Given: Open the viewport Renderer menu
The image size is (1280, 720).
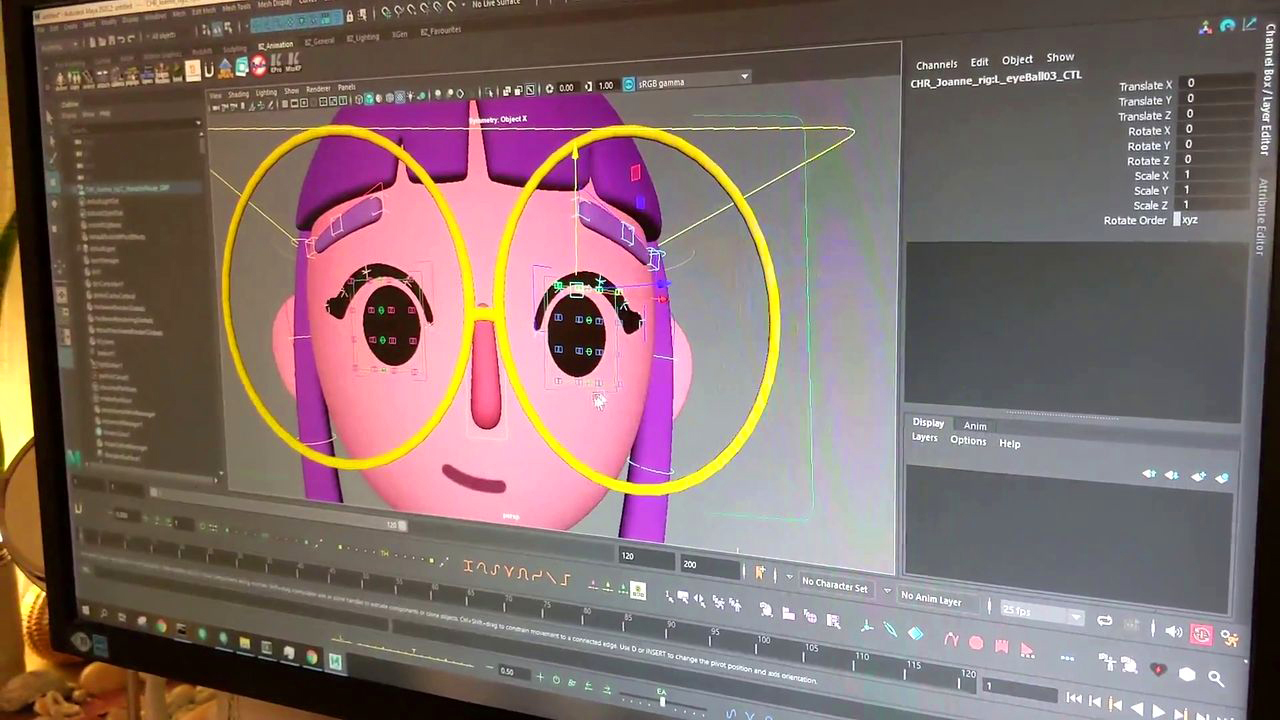Looking at the screenshot, I should 318,90.
